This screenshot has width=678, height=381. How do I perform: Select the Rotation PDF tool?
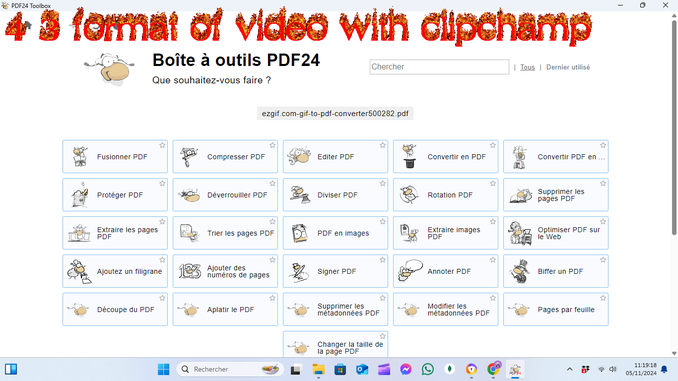[445, 195]
